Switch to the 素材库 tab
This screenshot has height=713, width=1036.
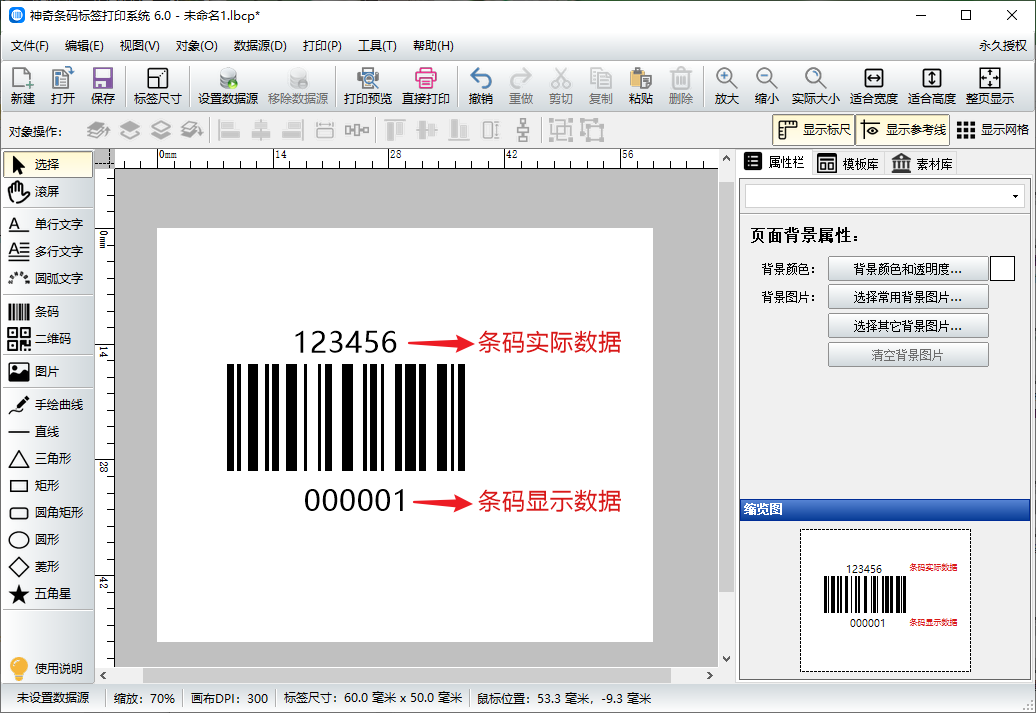922,164
